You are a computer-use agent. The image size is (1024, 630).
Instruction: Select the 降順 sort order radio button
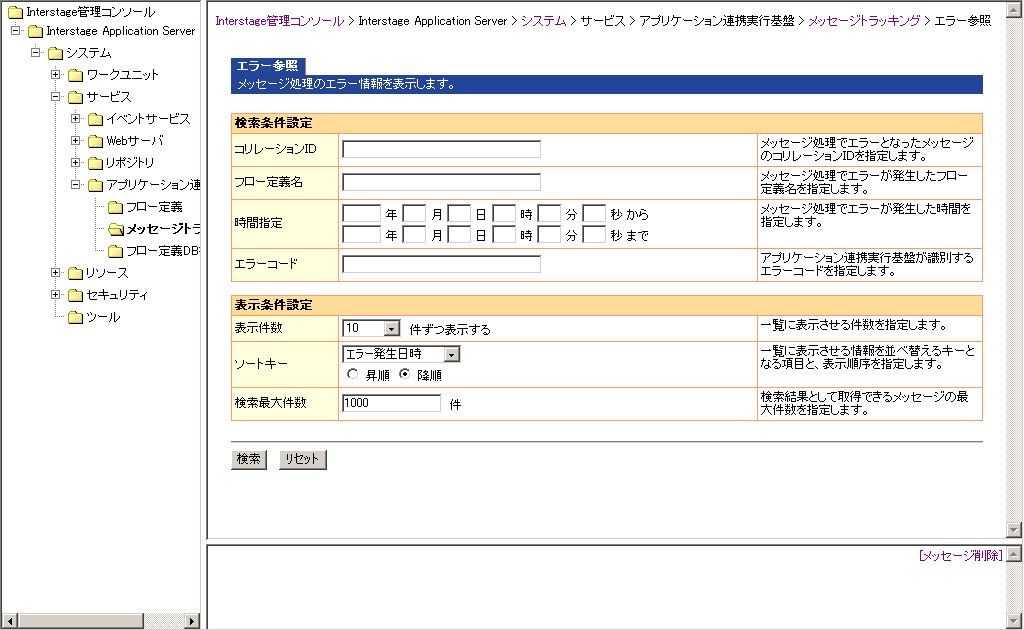[404, 375]
